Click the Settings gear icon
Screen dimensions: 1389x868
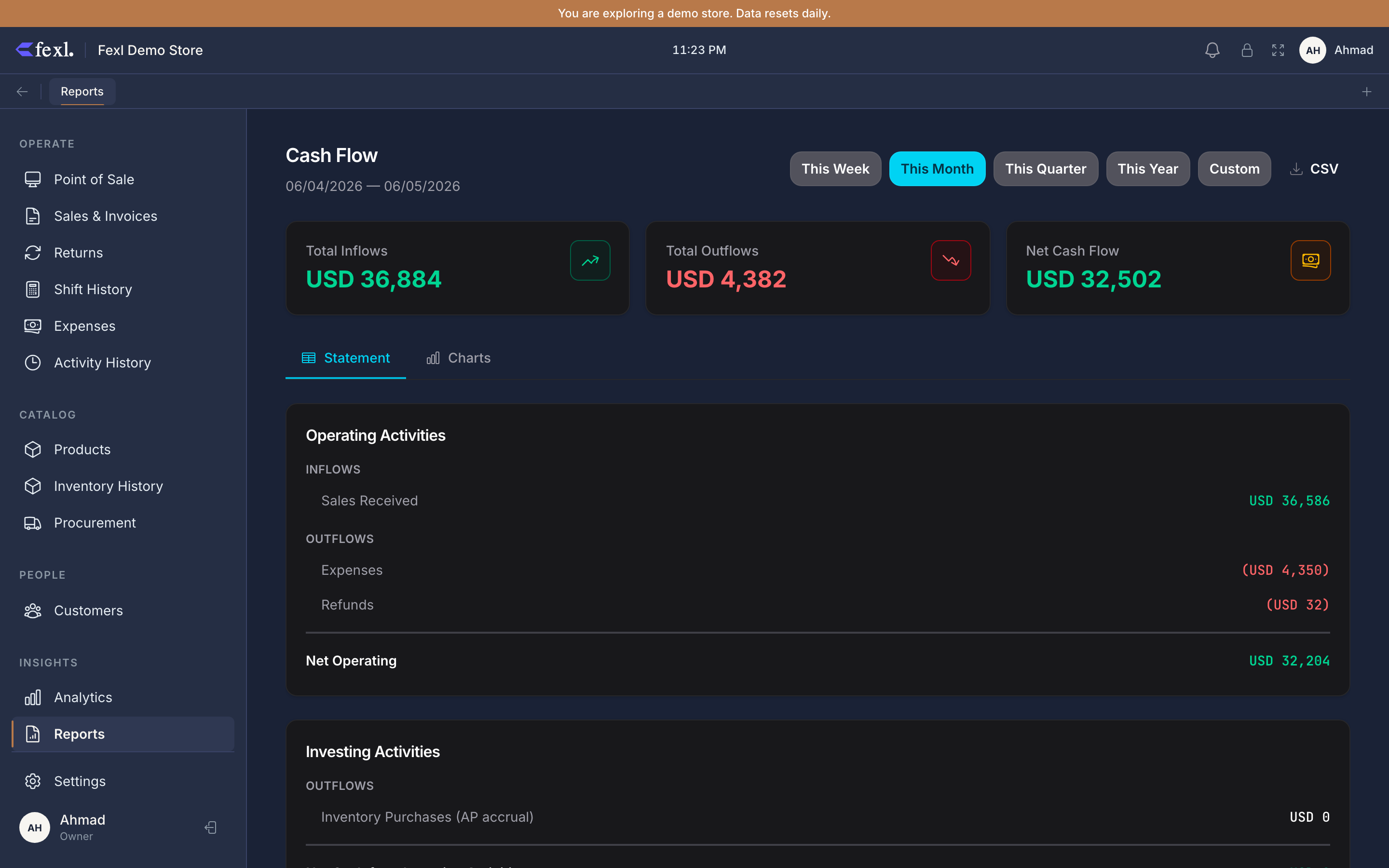pos(33,781)
